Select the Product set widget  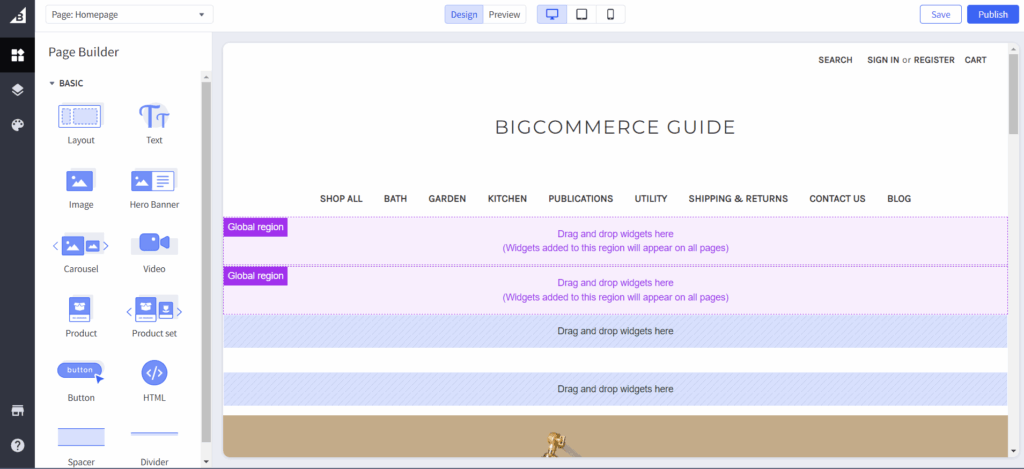(154, 317)
